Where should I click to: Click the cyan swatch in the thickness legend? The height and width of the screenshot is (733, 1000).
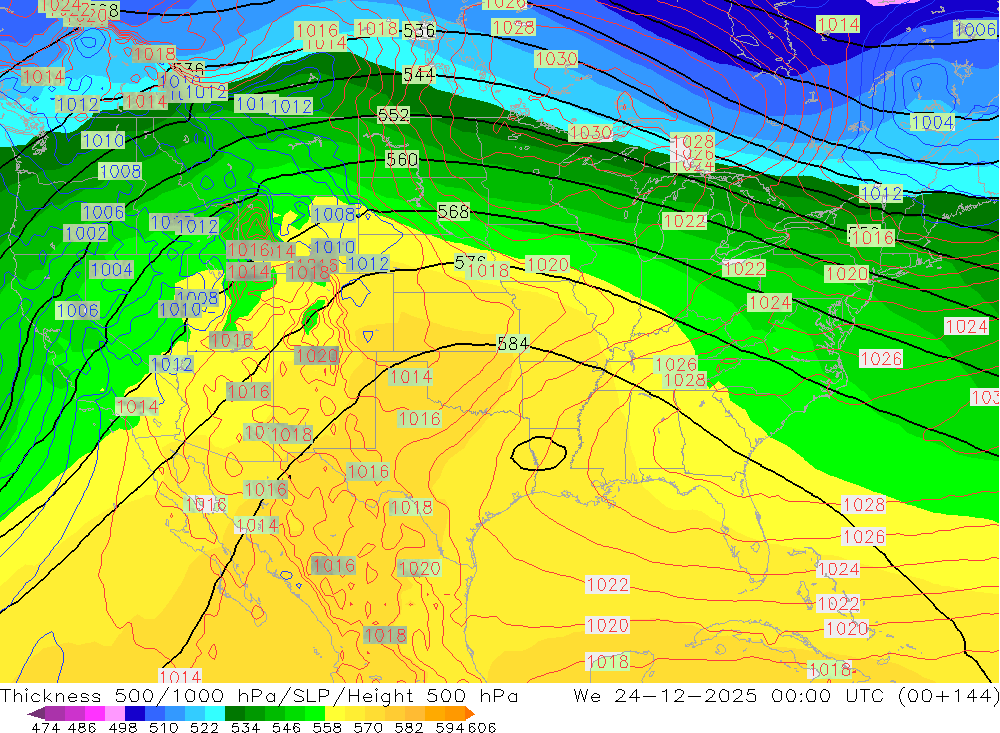(215, 713)
